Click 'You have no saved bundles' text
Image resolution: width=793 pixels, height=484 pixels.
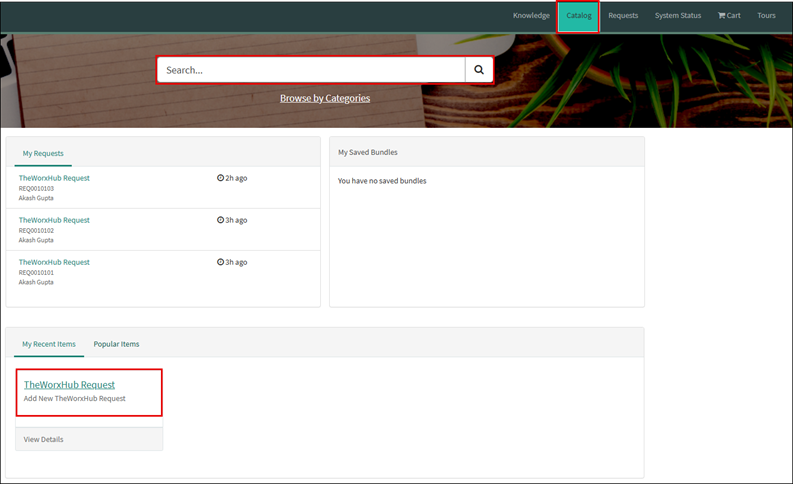click(x=382, y=181)
